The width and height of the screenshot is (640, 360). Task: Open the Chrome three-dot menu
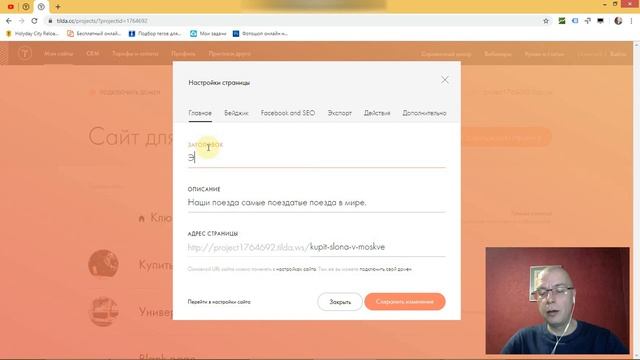631,21
